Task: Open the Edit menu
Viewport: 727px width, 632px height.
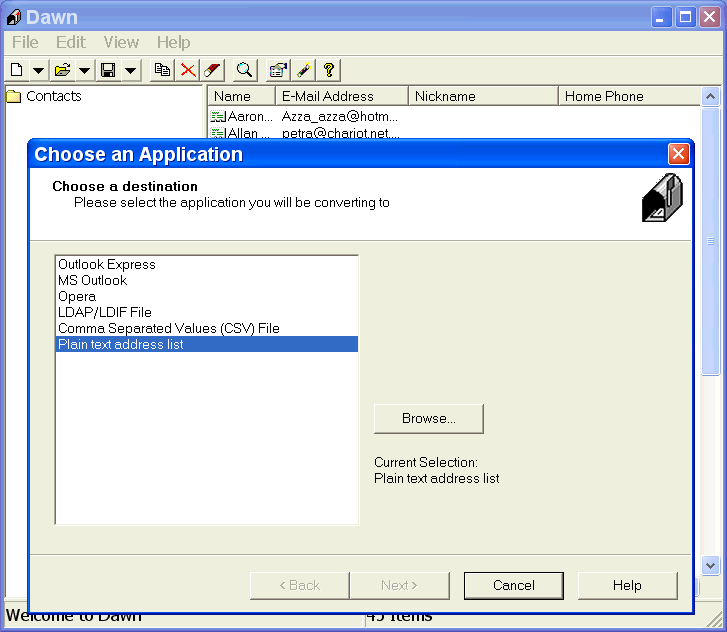Action: click(x=70, y=42)
